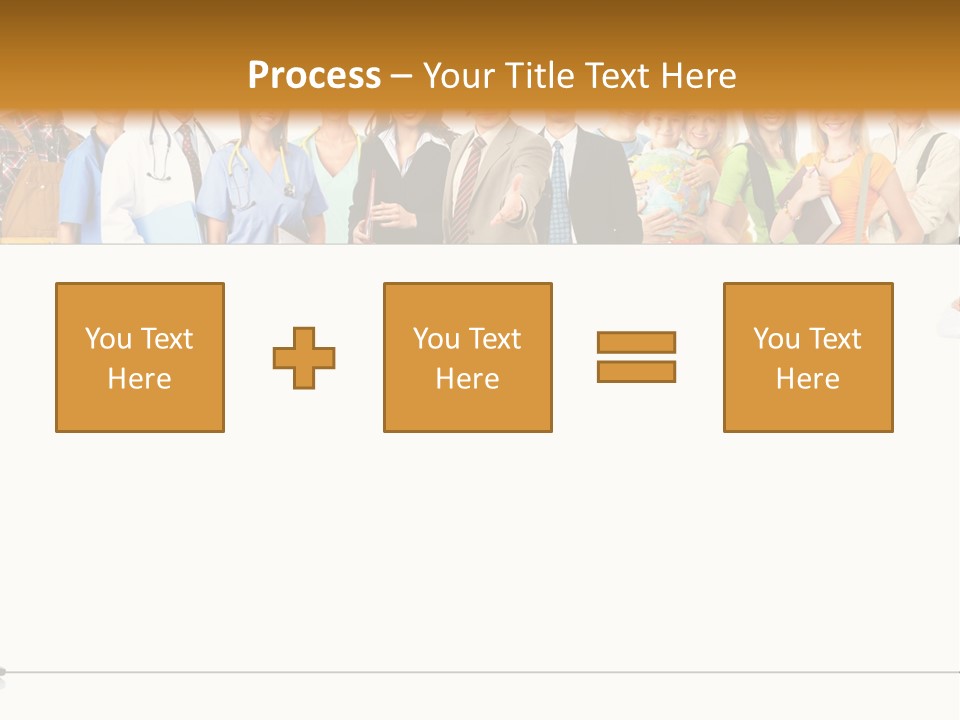Select the middle "You Text Here" box

click(x=468, y=357)
